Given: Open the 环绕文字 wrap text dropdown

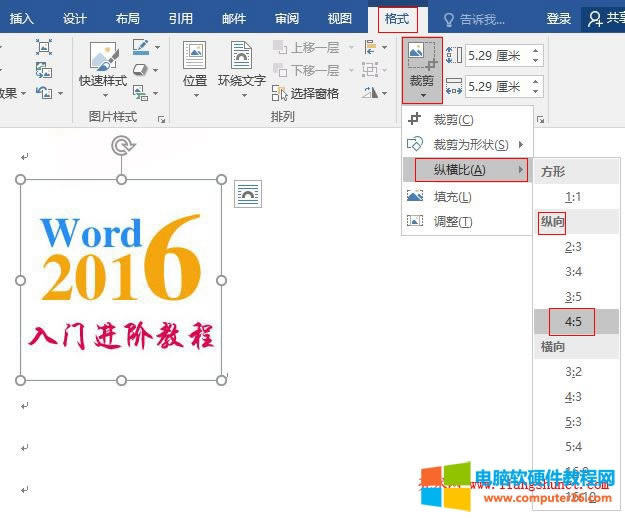Looking at the screenshot, I should [x=242, y=70].
